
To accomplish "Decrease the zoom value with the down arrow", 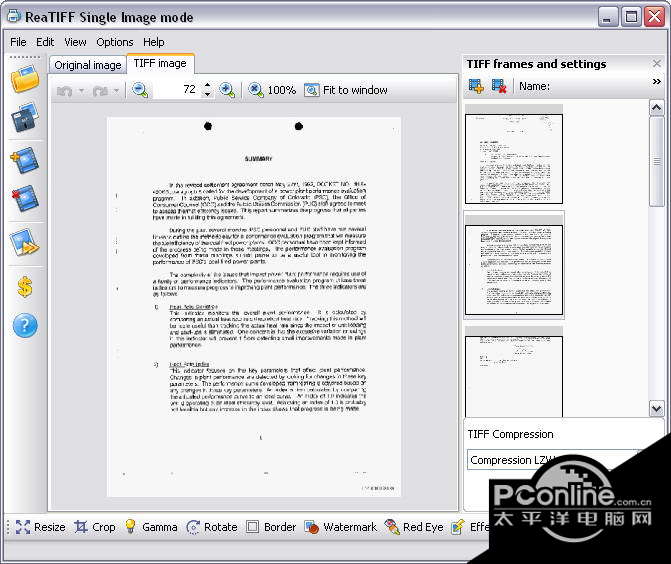I will 208,94.
